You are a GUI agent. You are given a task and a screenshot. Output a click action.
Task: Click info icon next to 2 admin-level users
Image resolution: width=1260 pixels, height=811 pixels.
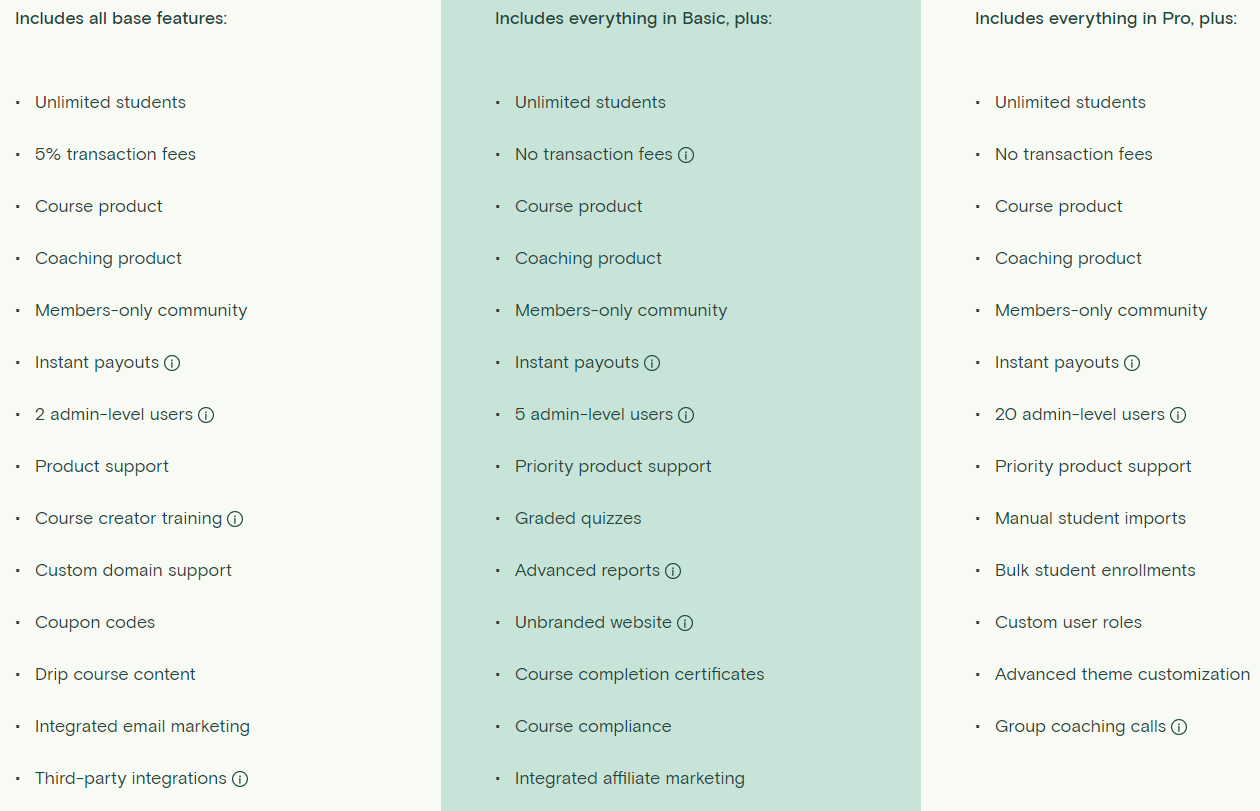point(206,415)
